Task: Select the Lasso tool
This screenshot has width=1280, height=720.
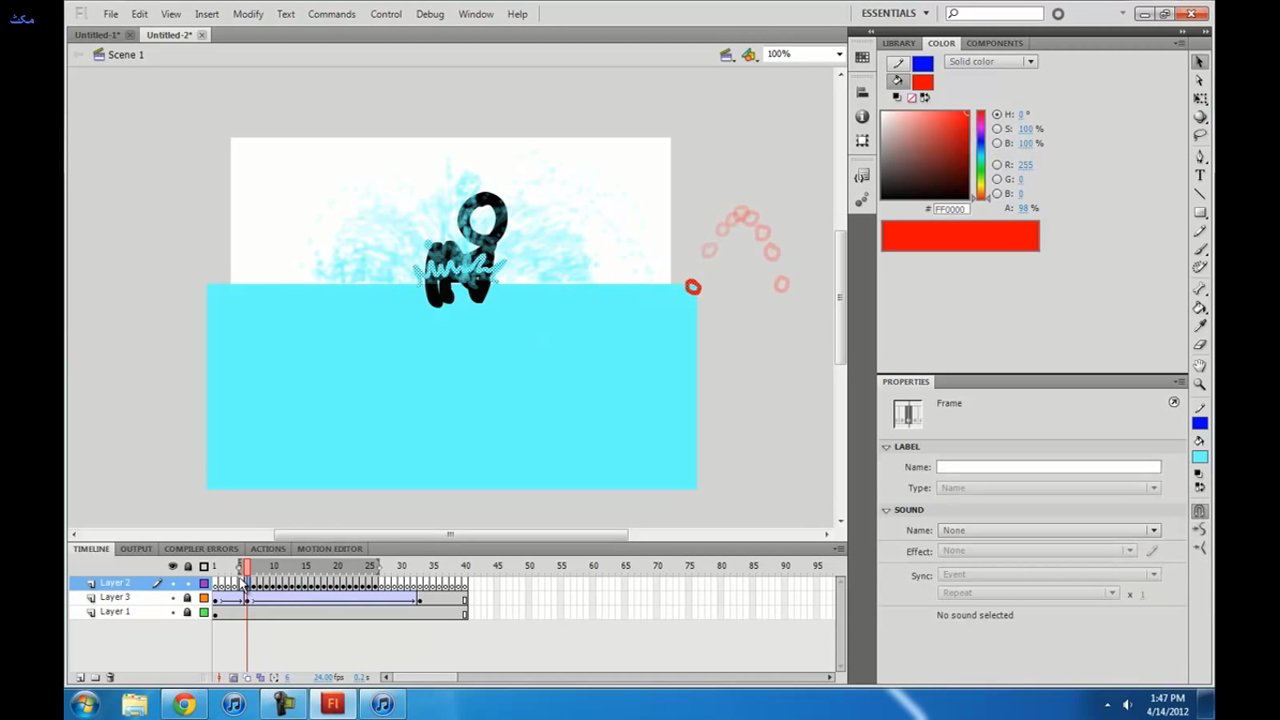Action: pyautogui.click(x=1200, y=135)
